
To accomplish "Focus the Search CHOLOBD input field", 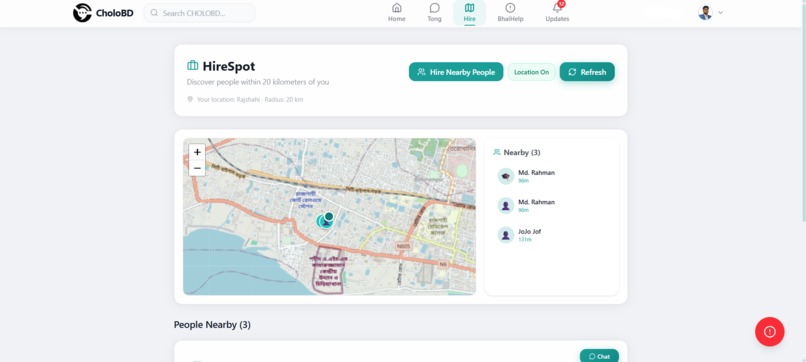I will [x=199, y=13].
